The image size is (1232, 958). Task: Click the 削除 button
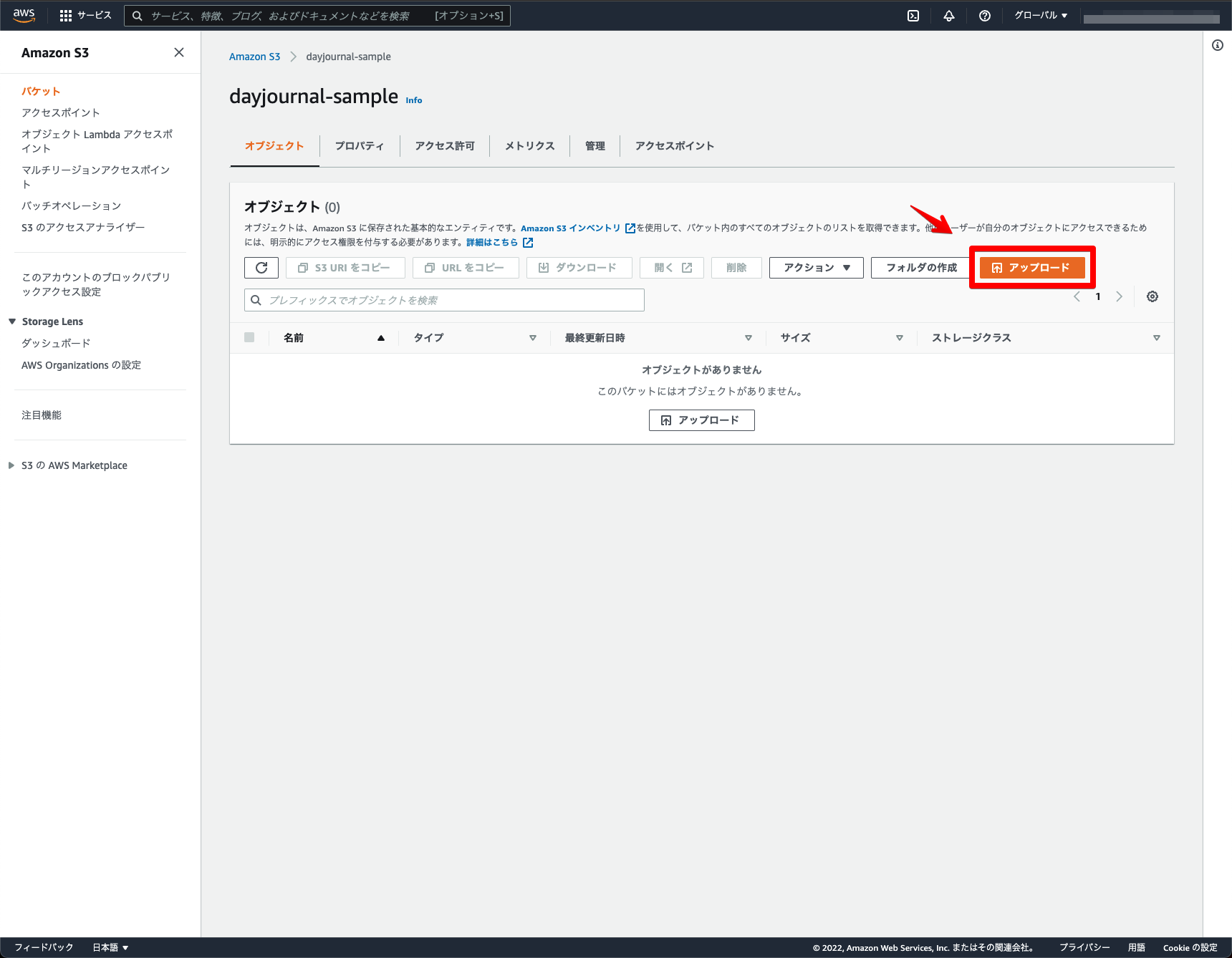point(736,268)
